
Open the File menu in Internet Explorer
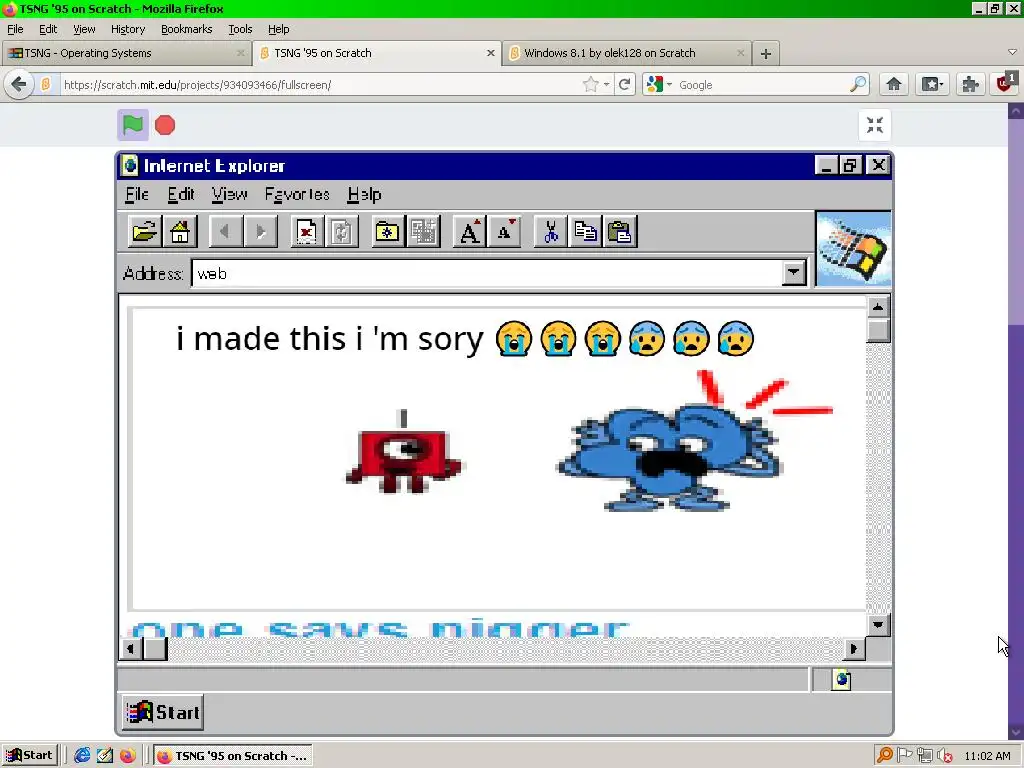click(137, 195)
